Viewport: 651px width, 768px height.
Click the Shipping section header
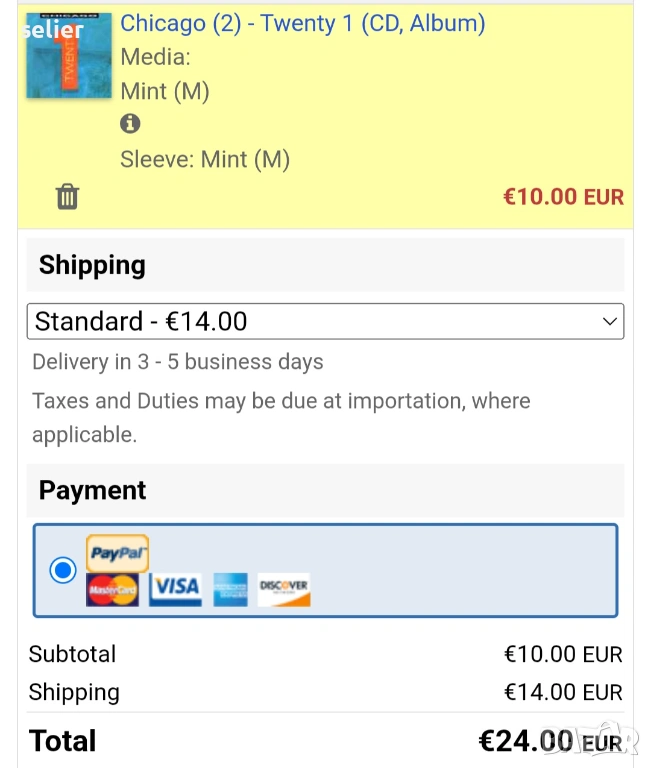coord(92,265)
